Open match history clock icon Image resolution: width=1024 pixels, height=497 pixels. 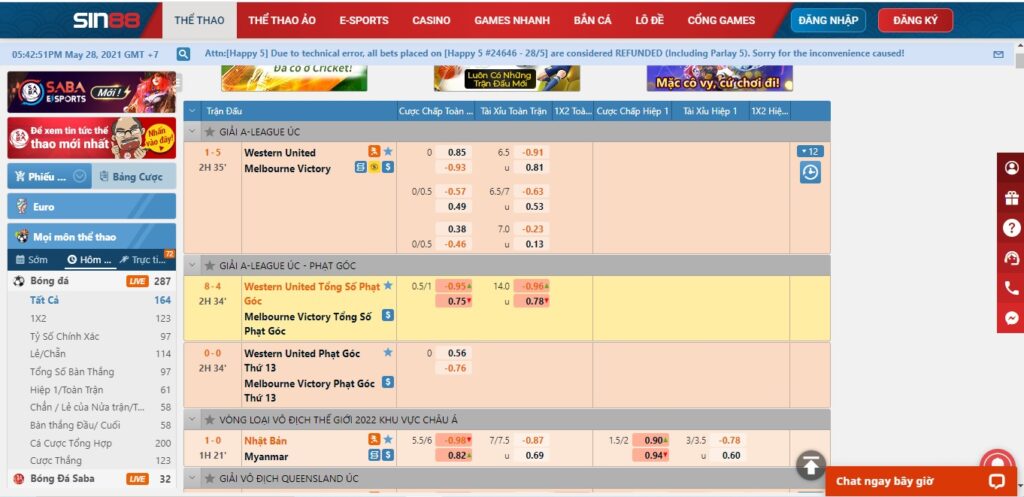click(x=809, y=173)
